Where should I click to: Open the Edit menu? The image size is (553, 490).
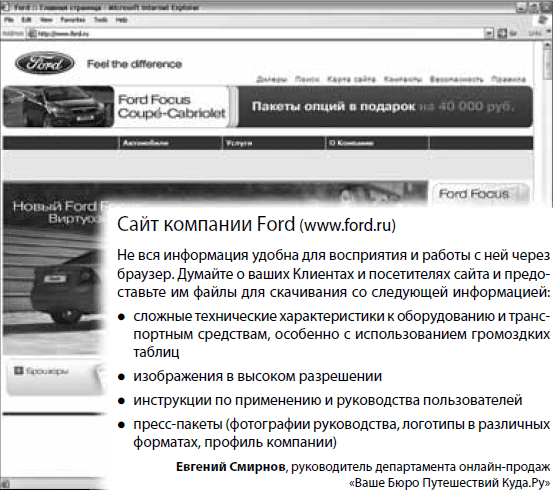coord(26,20)
